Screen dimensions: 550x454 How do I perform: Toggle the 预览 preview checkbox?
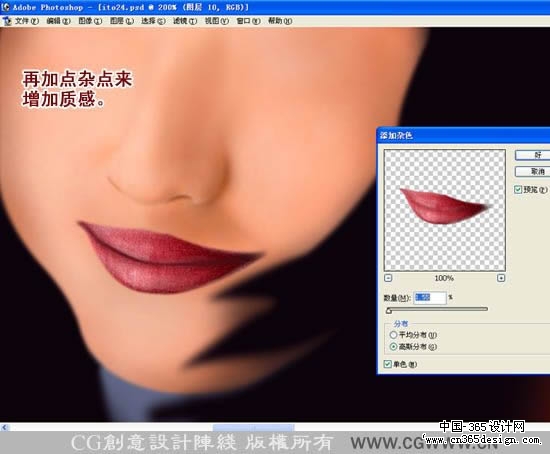tap(518, 190)
